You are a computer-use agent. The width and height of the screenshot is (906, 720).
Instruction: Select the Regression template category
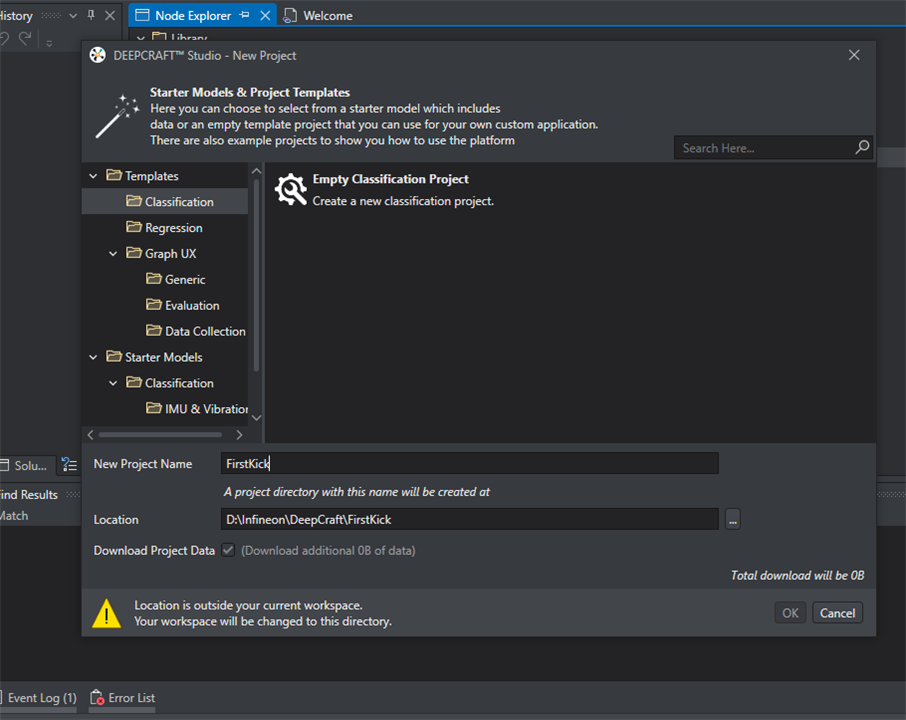[x=165, y=228]
